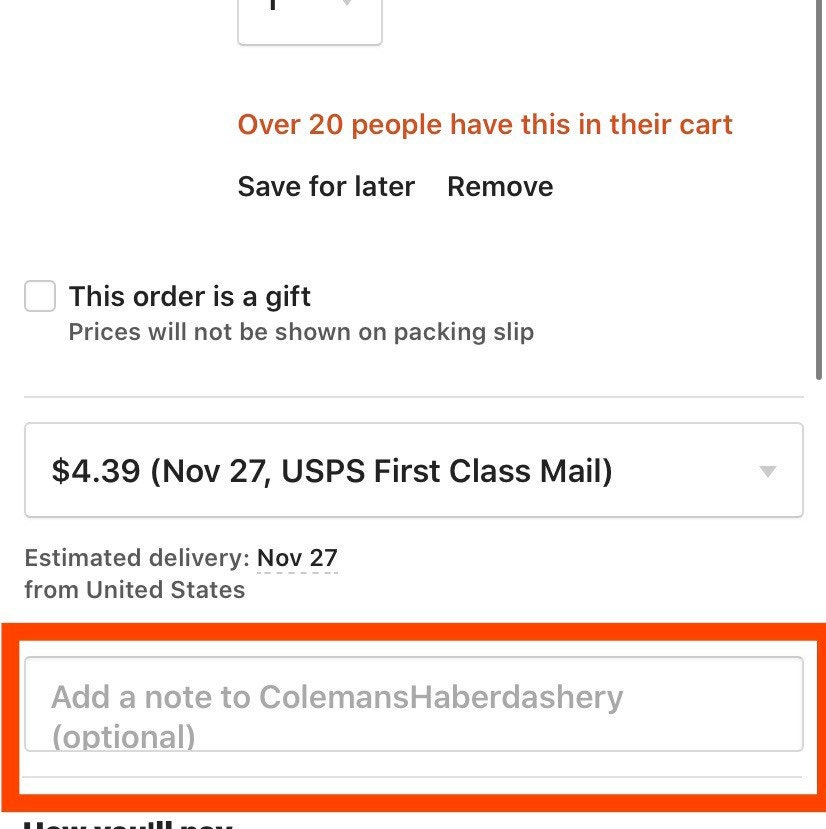
Task: Click the quantity number in the selector box
Action: (x=272, y=4)
